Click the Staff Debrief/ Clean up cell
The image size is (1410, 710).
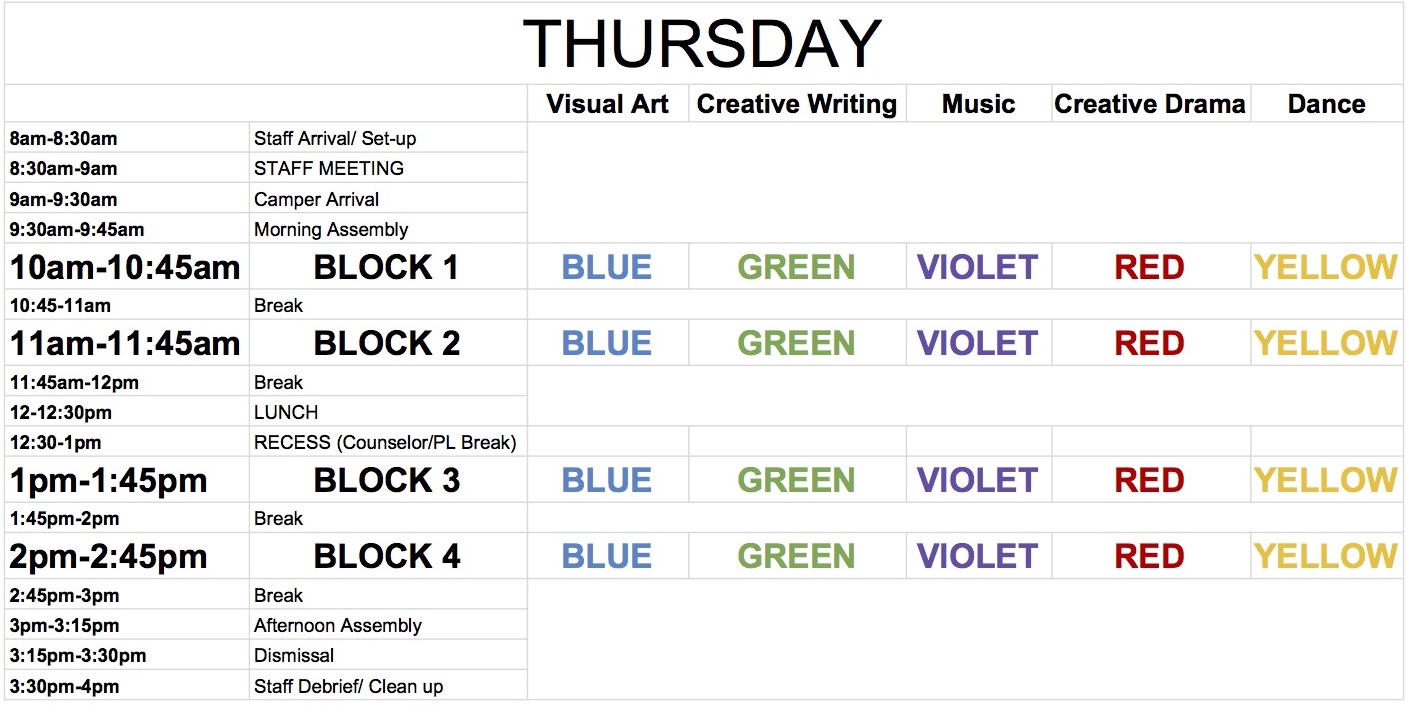point(348,686)
